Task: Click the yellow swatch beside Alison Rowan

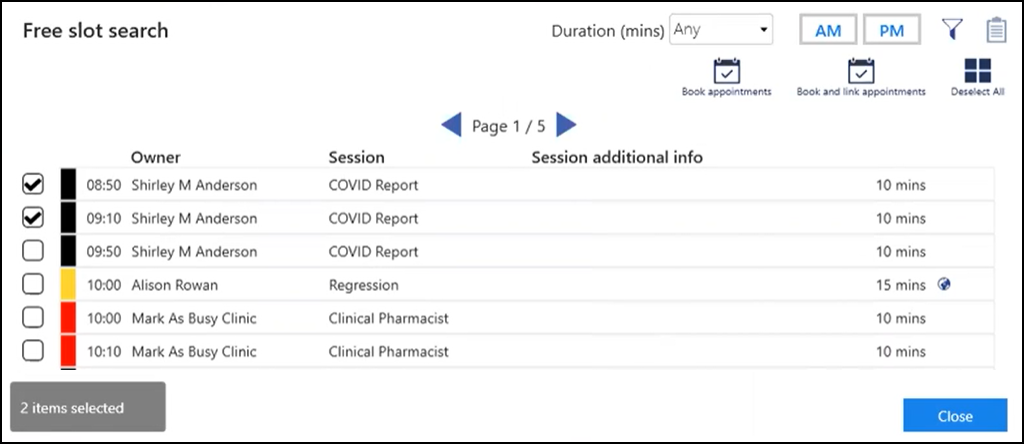Action: pyautogui.click(x=68, y=284)
